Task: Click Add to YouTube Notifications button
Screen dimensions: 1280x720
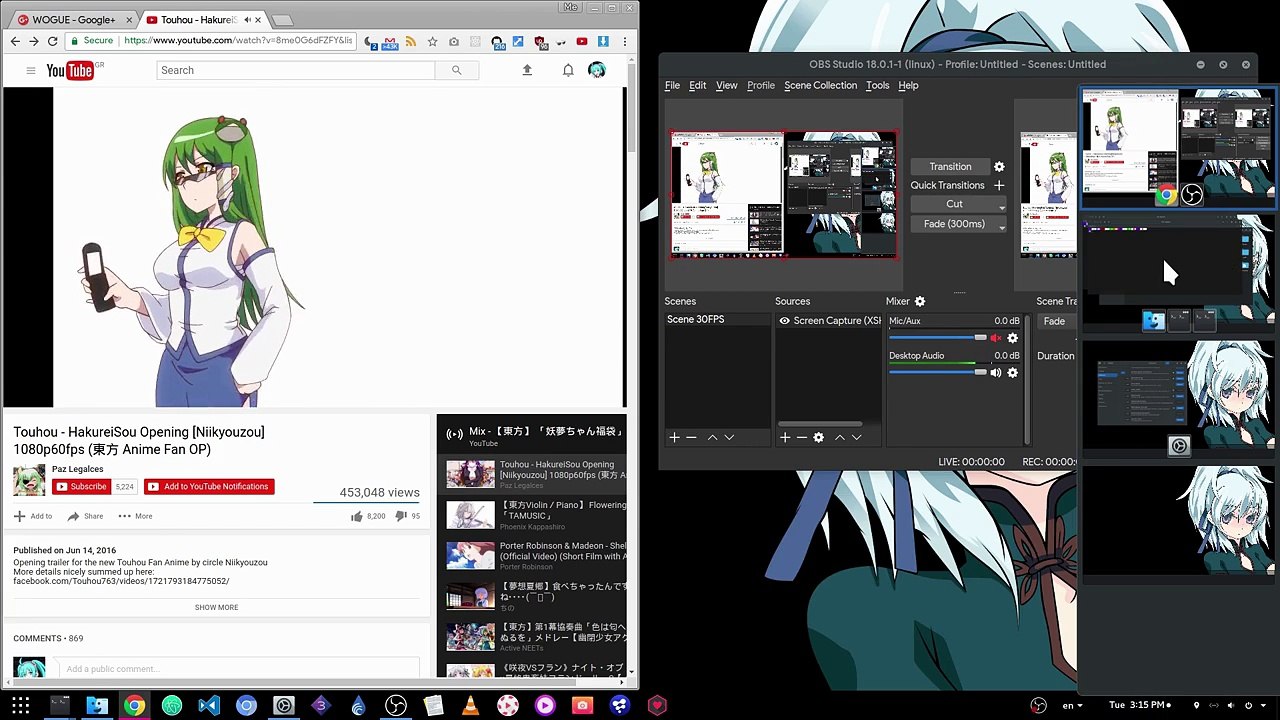Action: click(209, 487)
